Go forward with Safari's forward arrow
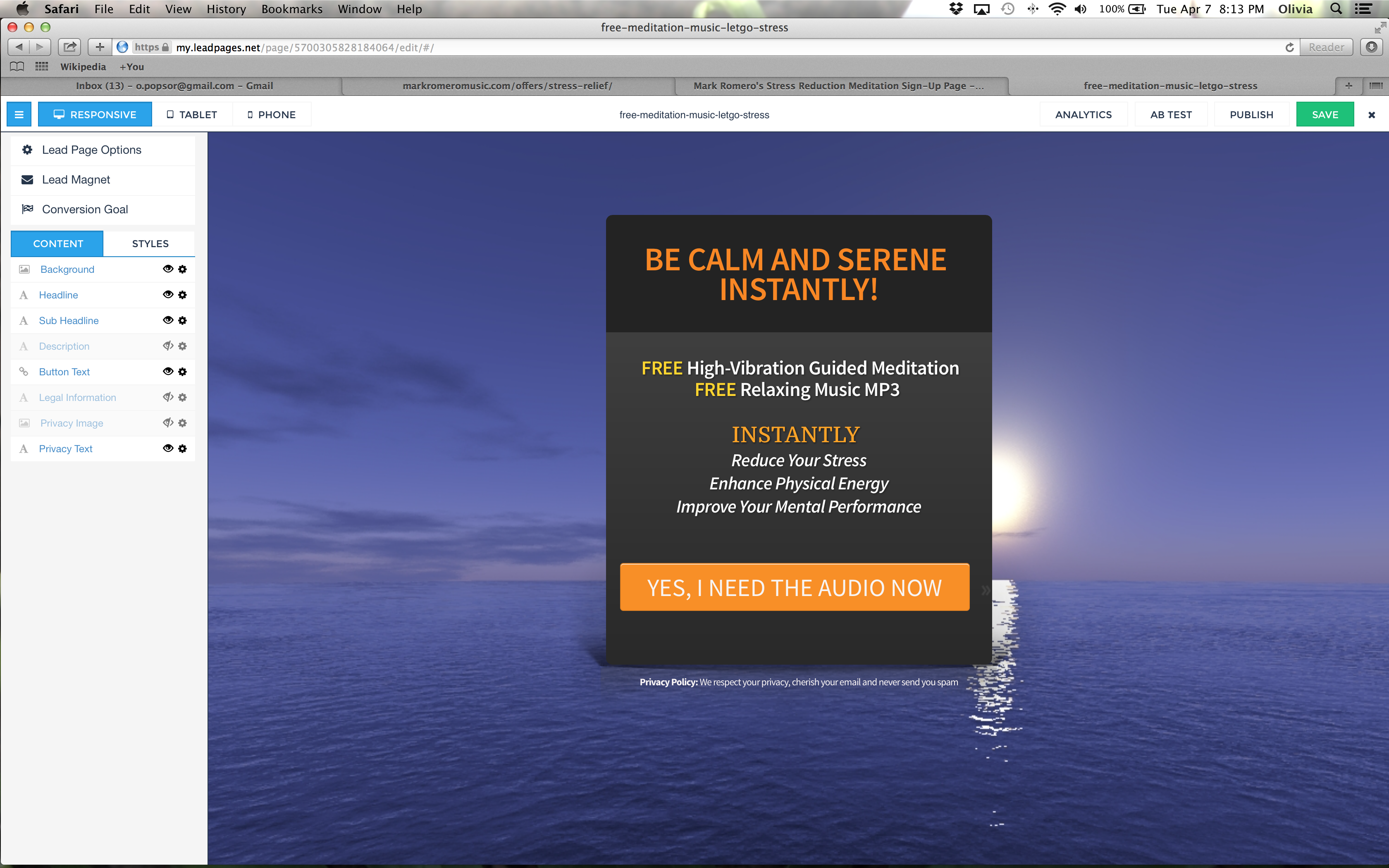 pos(40,47)
